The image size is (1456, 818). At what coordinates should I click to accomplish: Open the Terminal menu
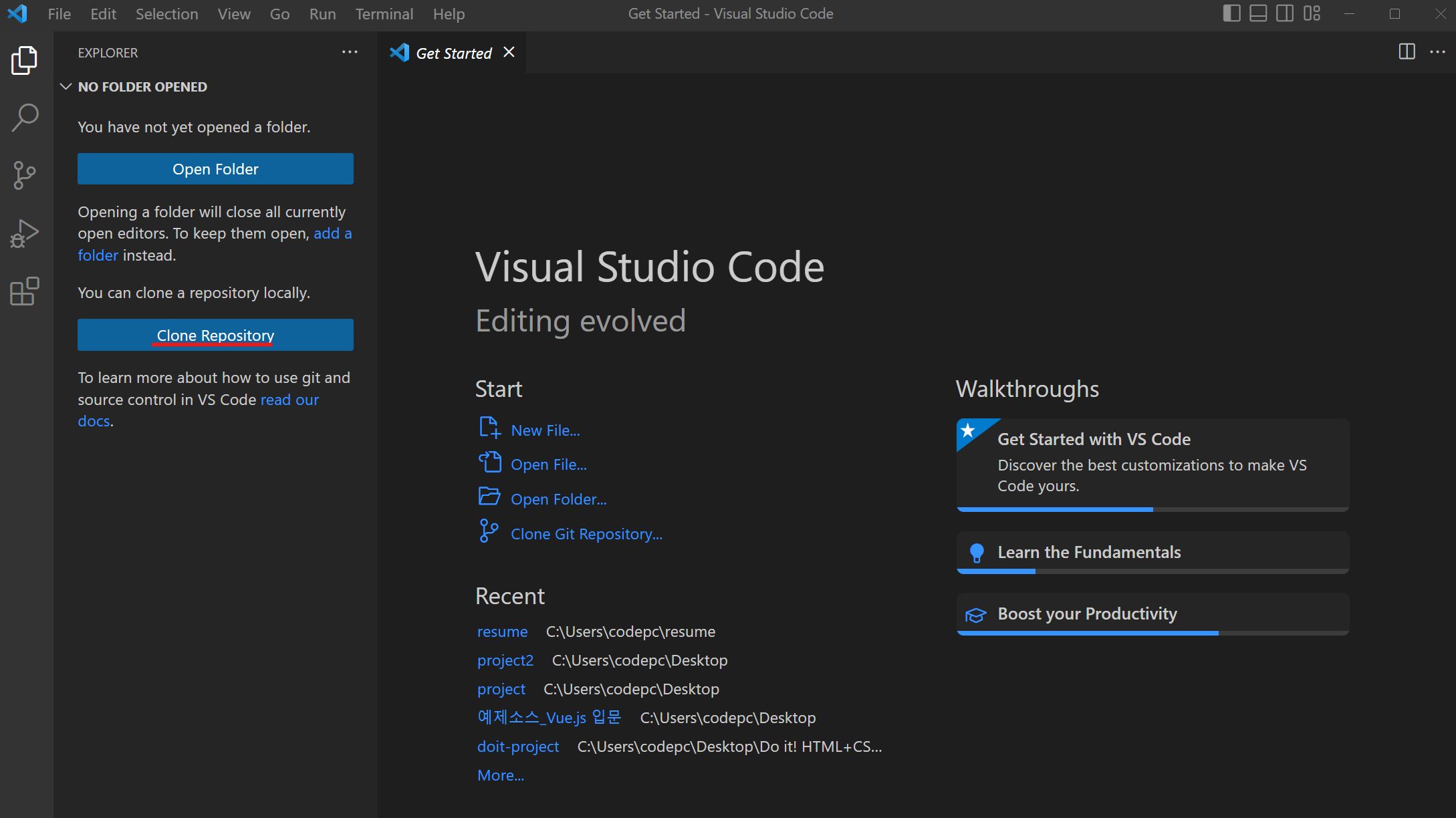[x=384, y=14]
